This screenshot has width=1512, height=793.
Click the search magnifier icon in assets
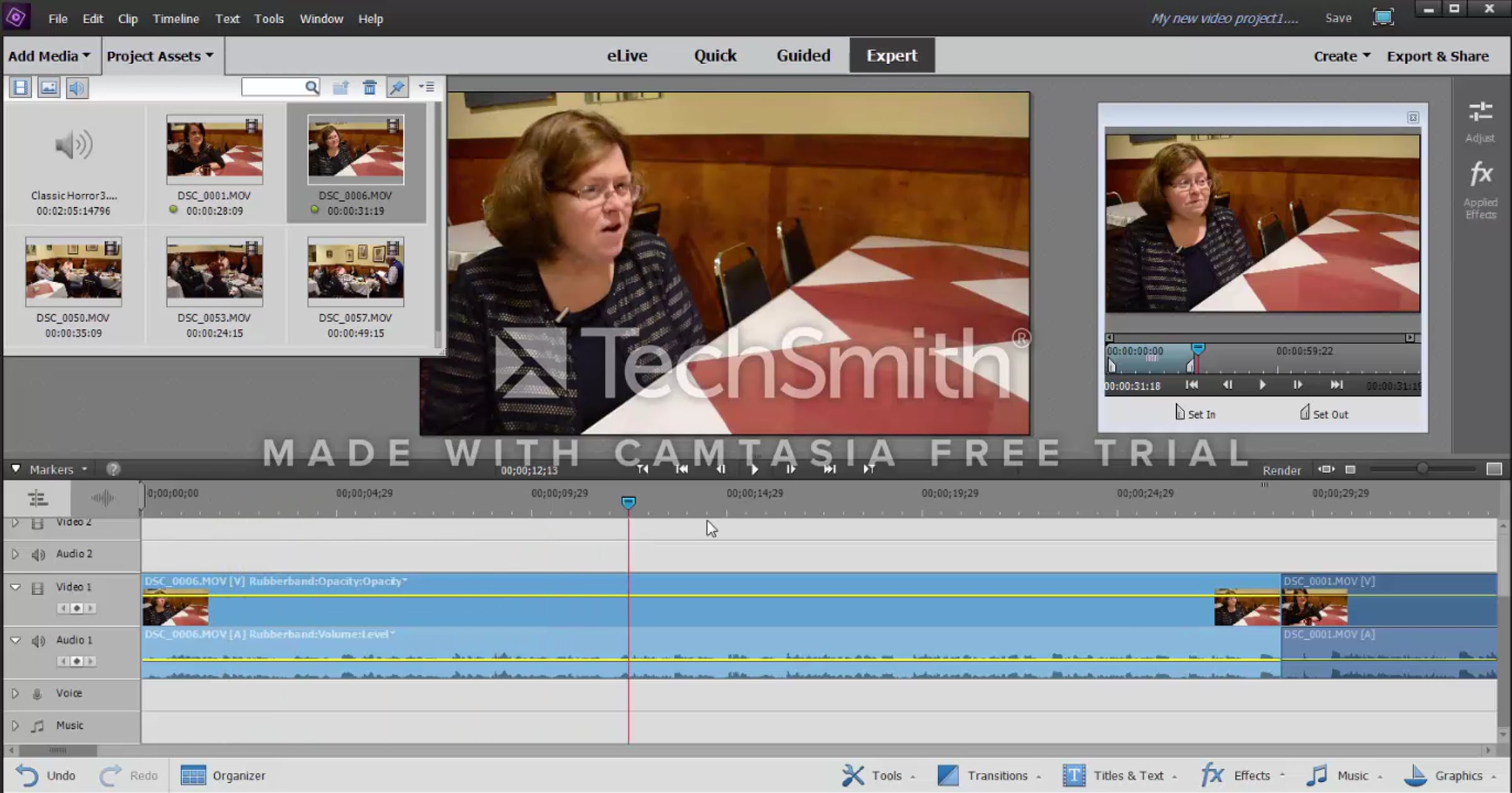(312, 88)
